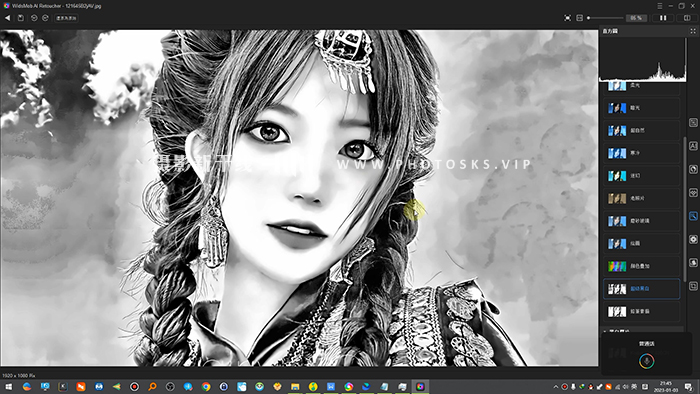The image size is (700, 394).
Task: Open the Windows Start menu
Action: (x=8, y=386)
